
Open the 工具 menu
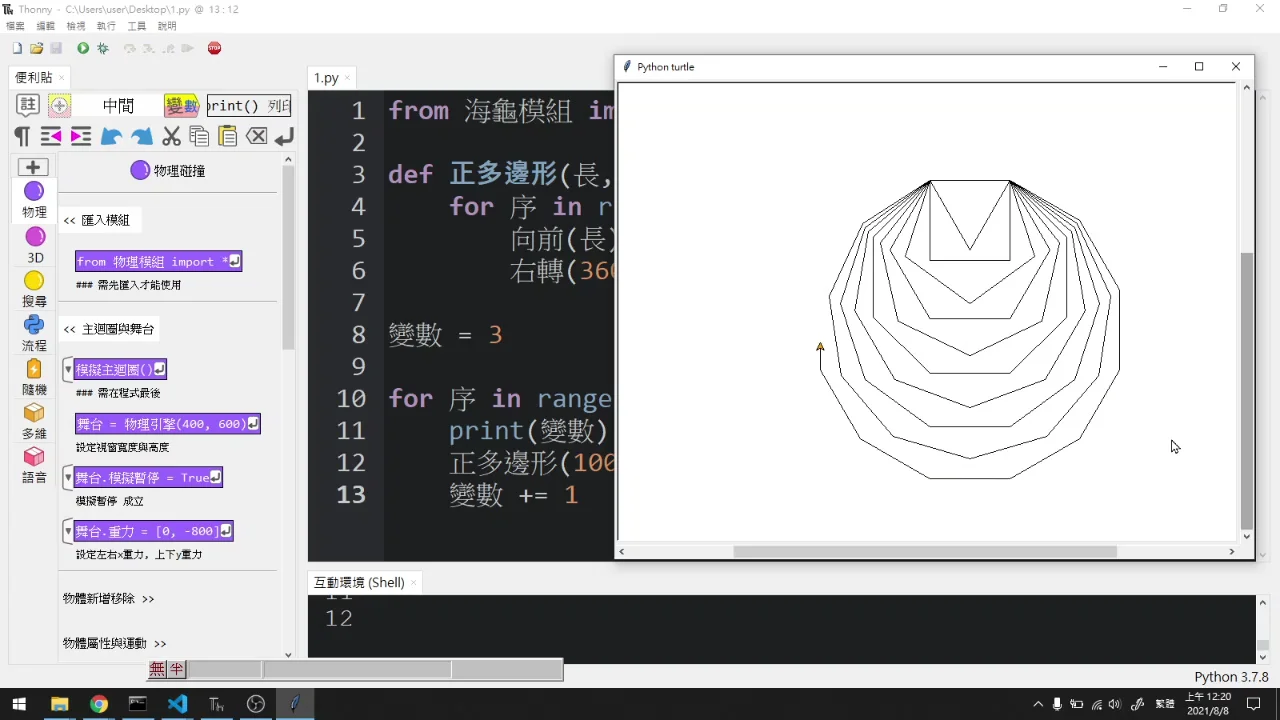(137, 26)
